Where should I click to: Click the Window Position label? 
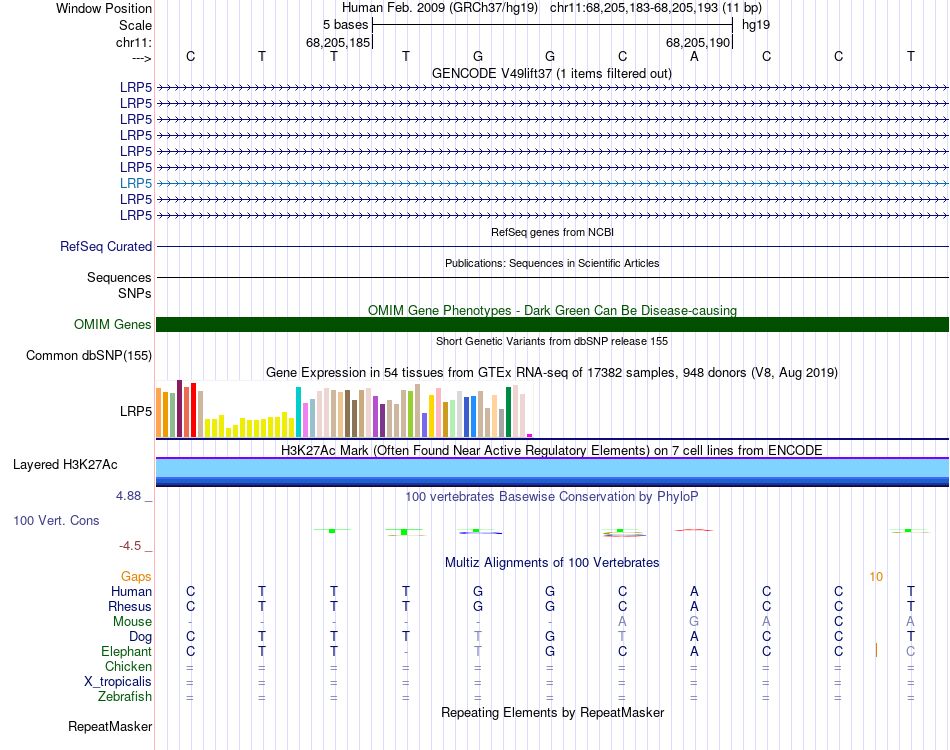coord(104,8)
